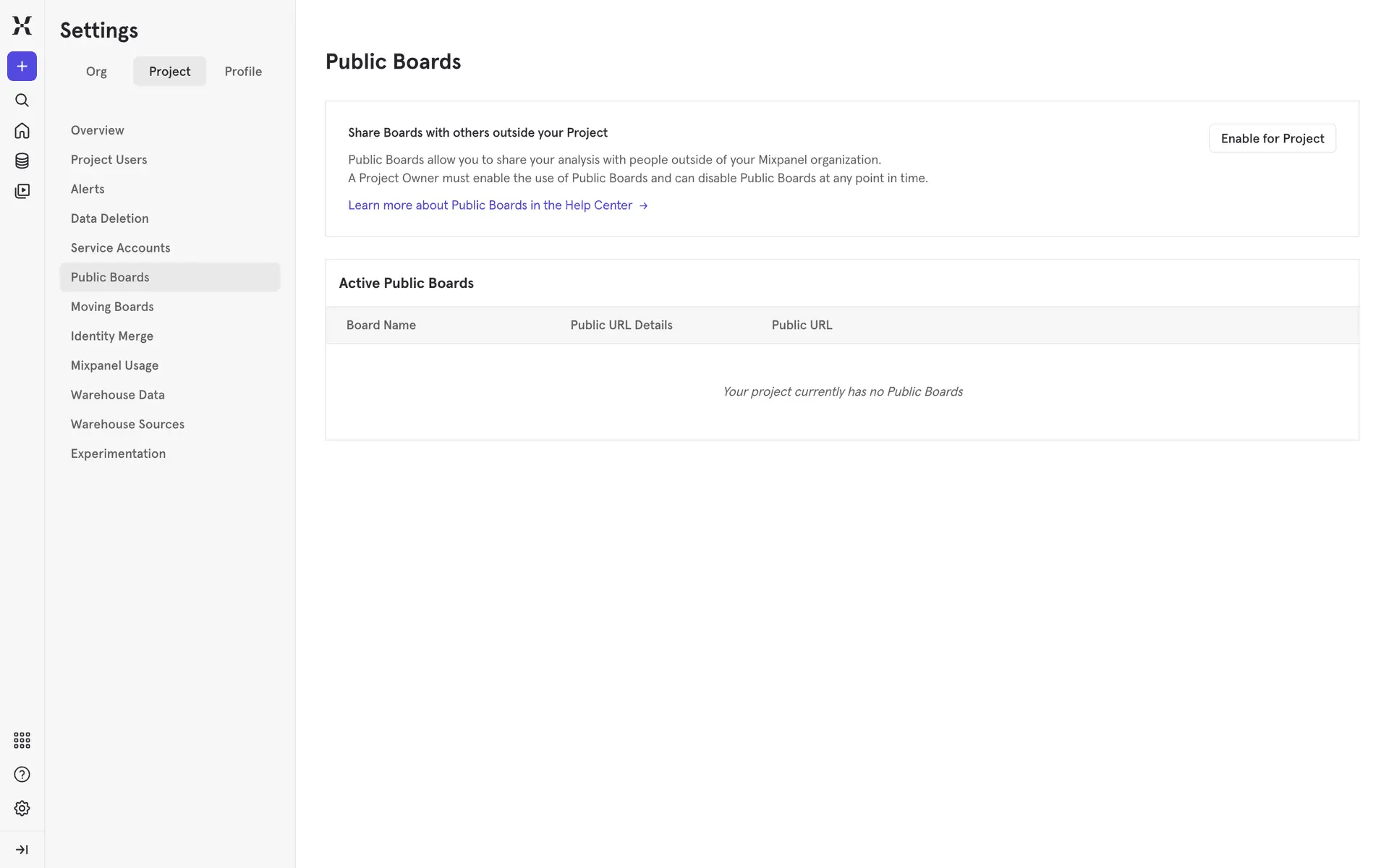
Task: Open Service Accounts settings page
Action: pos(120,248)
